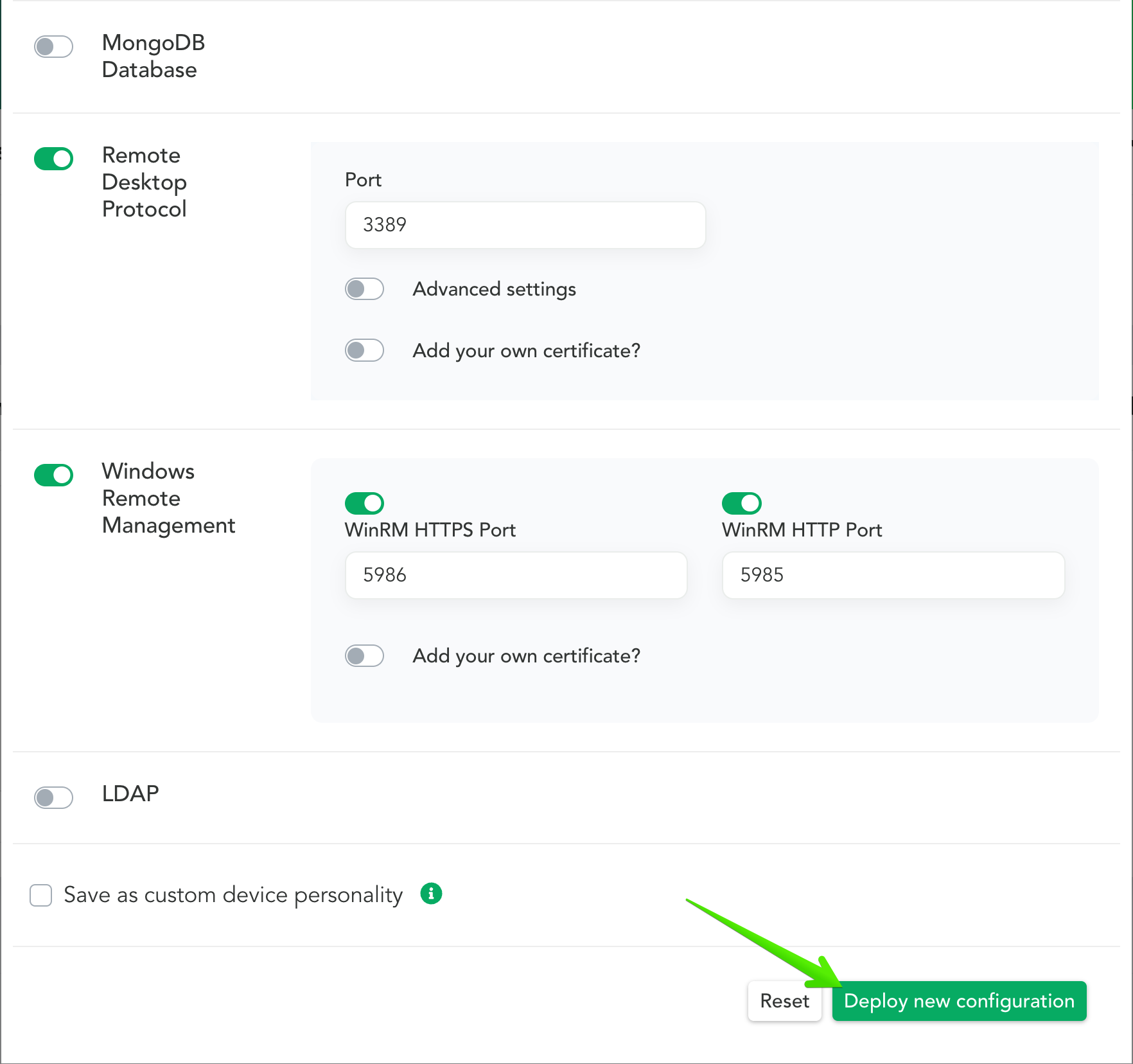Viewport: 1133px width, 1064px height.
Task: Open info icon beside custom device personality
Action: (x=431, y=893)
